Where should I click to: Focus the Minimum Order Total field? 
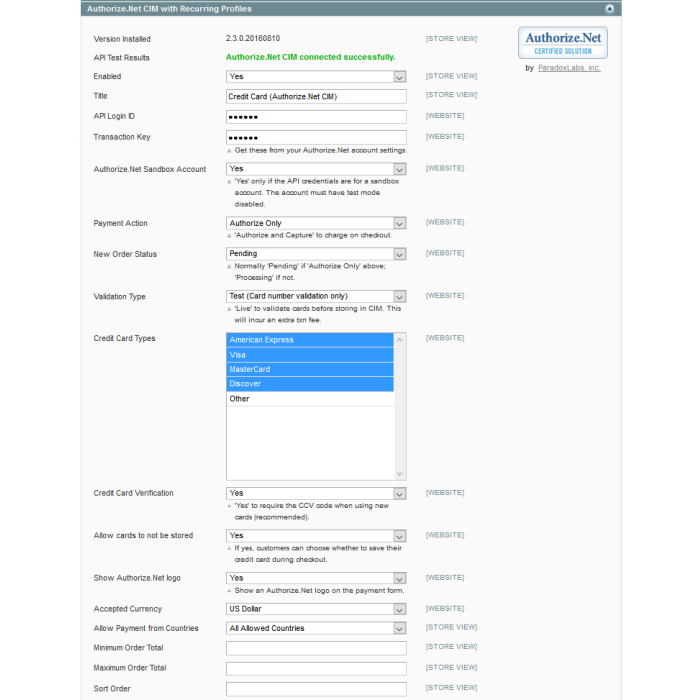(316, 648)
